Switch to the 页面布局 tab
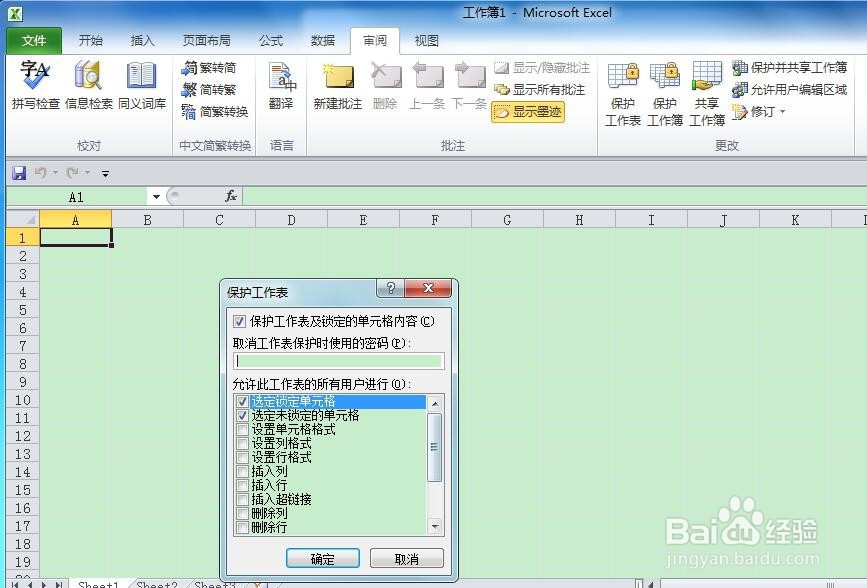Screen dimensions: 867x588 [x=206, y=40]
